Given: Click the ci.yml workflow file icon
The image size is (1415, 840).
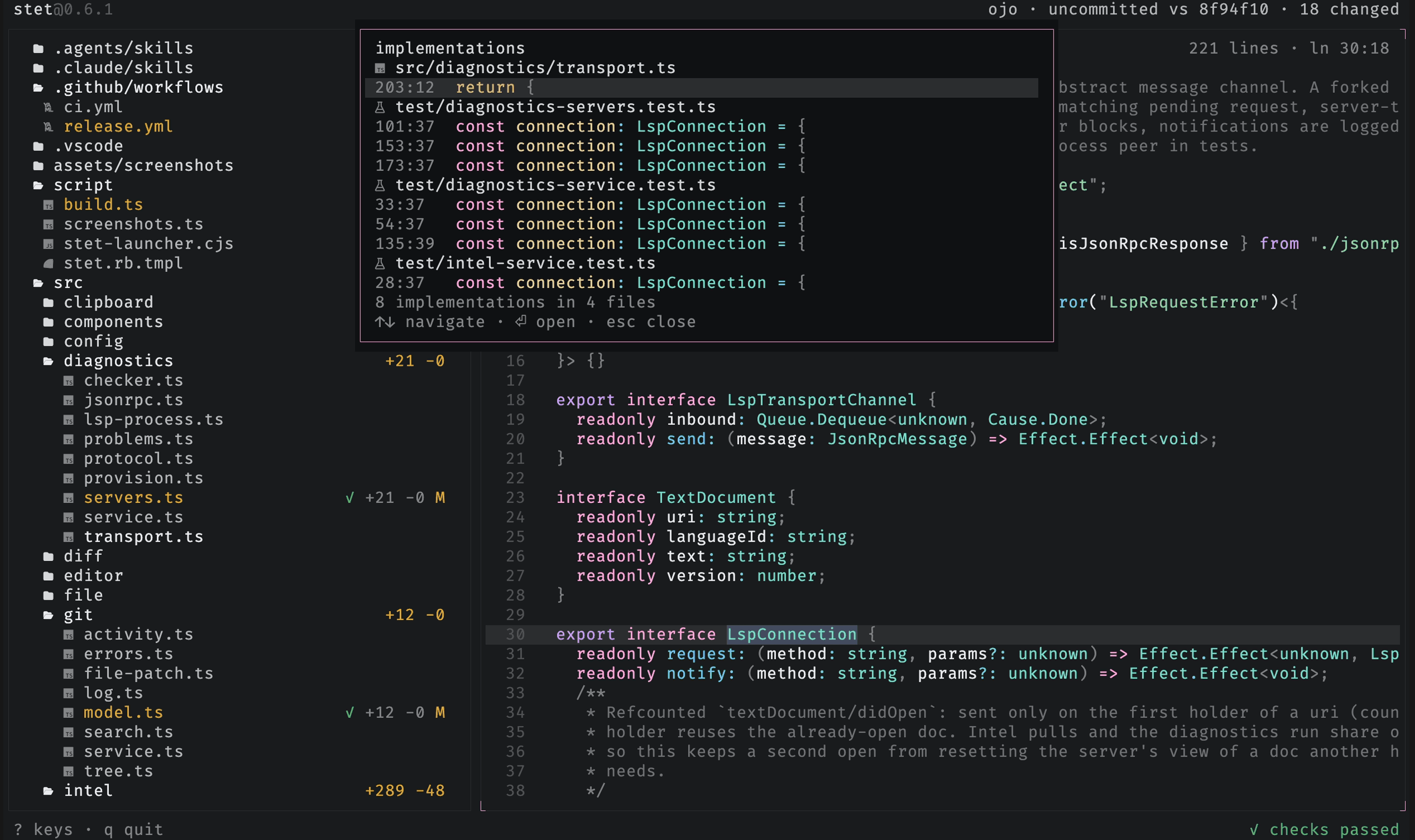Looking at the screenshot, I should pyautogui.click(x=48, y=108).
